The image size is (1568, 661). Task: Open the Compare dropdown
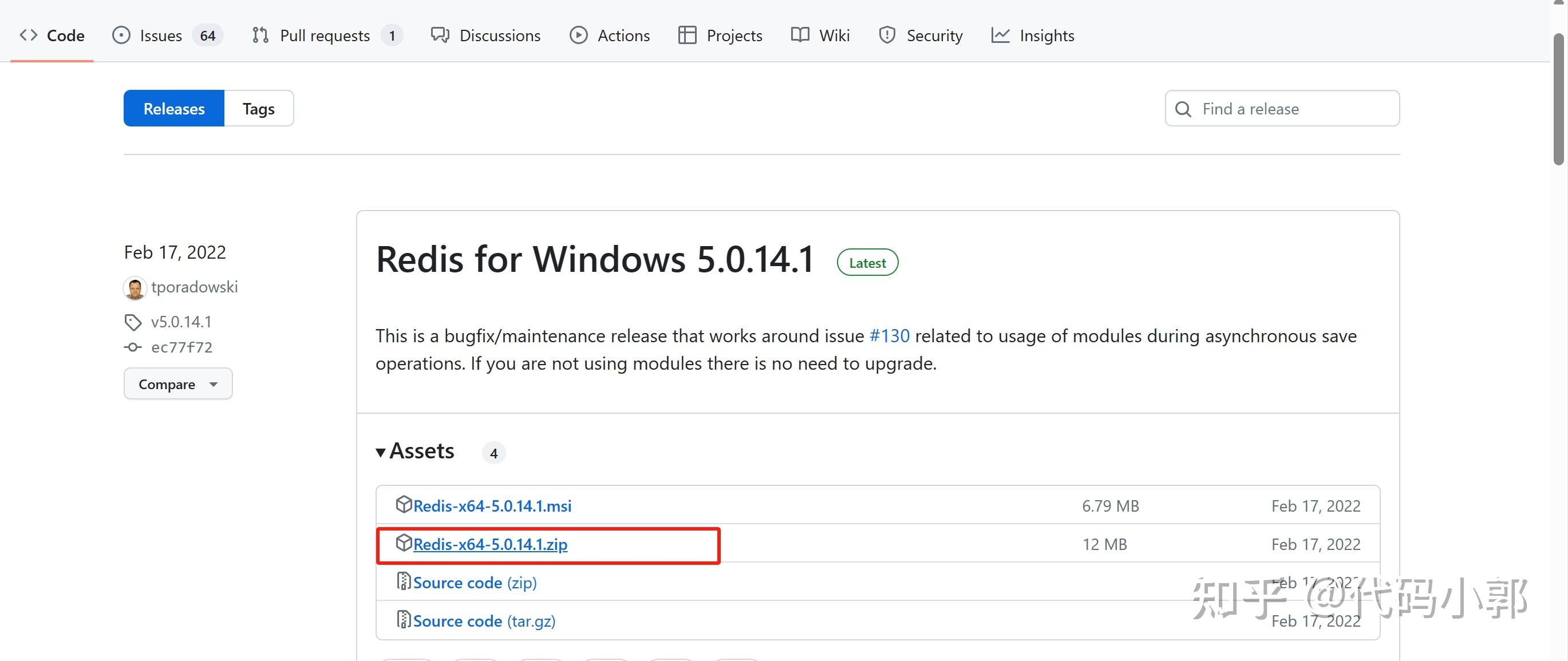pos(177,384)
